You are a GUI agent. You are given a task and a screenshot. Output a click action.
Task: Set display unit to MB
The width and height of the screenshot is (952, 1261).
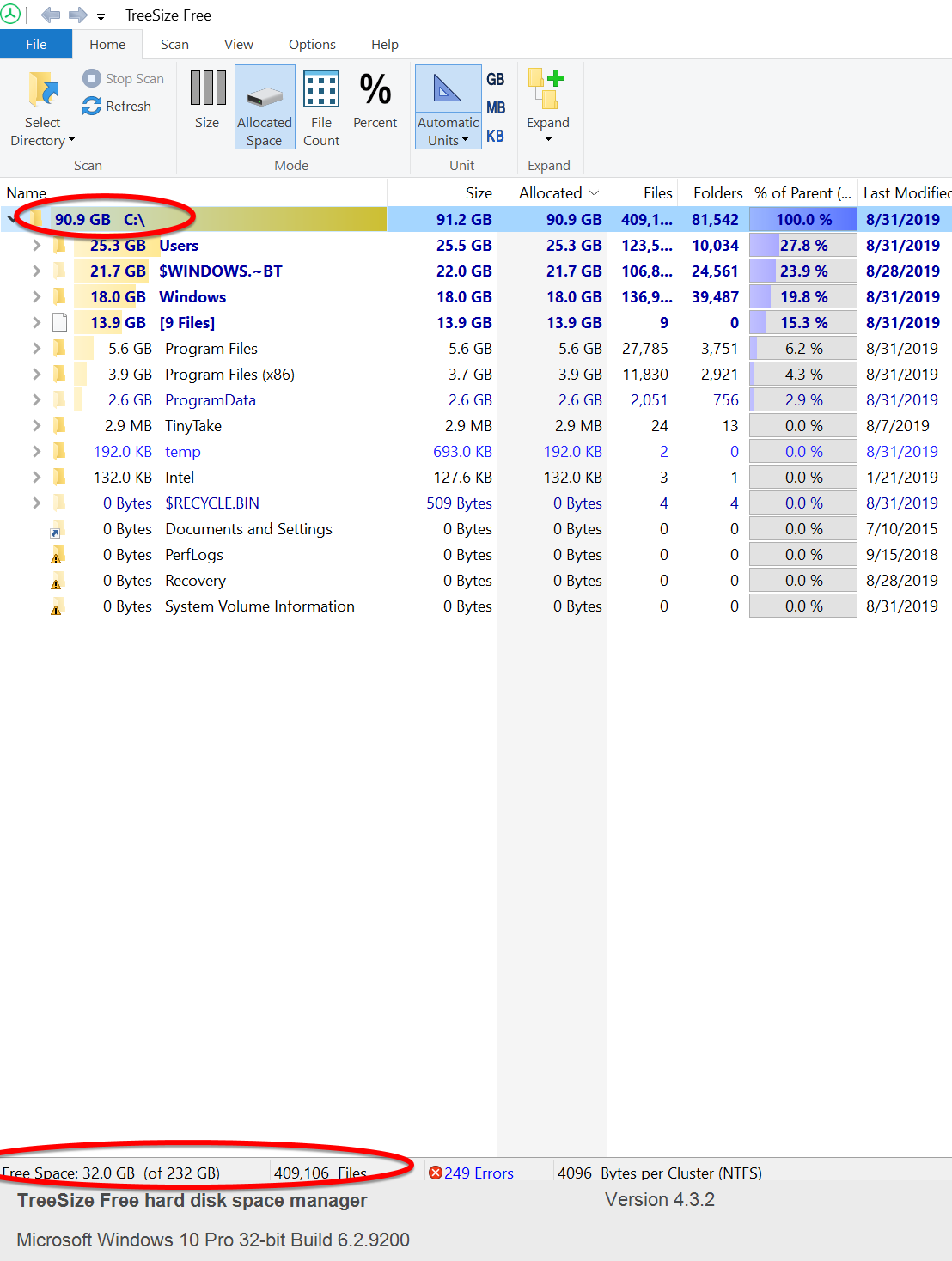(496, 107)
